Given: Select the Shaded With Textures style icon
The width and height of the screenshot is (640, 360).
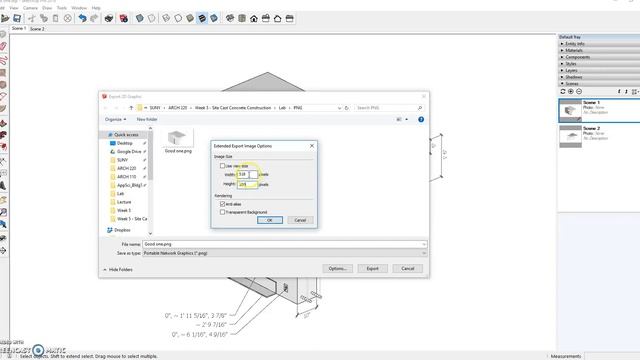Looking at the screenshot, I should click(202, 18).
